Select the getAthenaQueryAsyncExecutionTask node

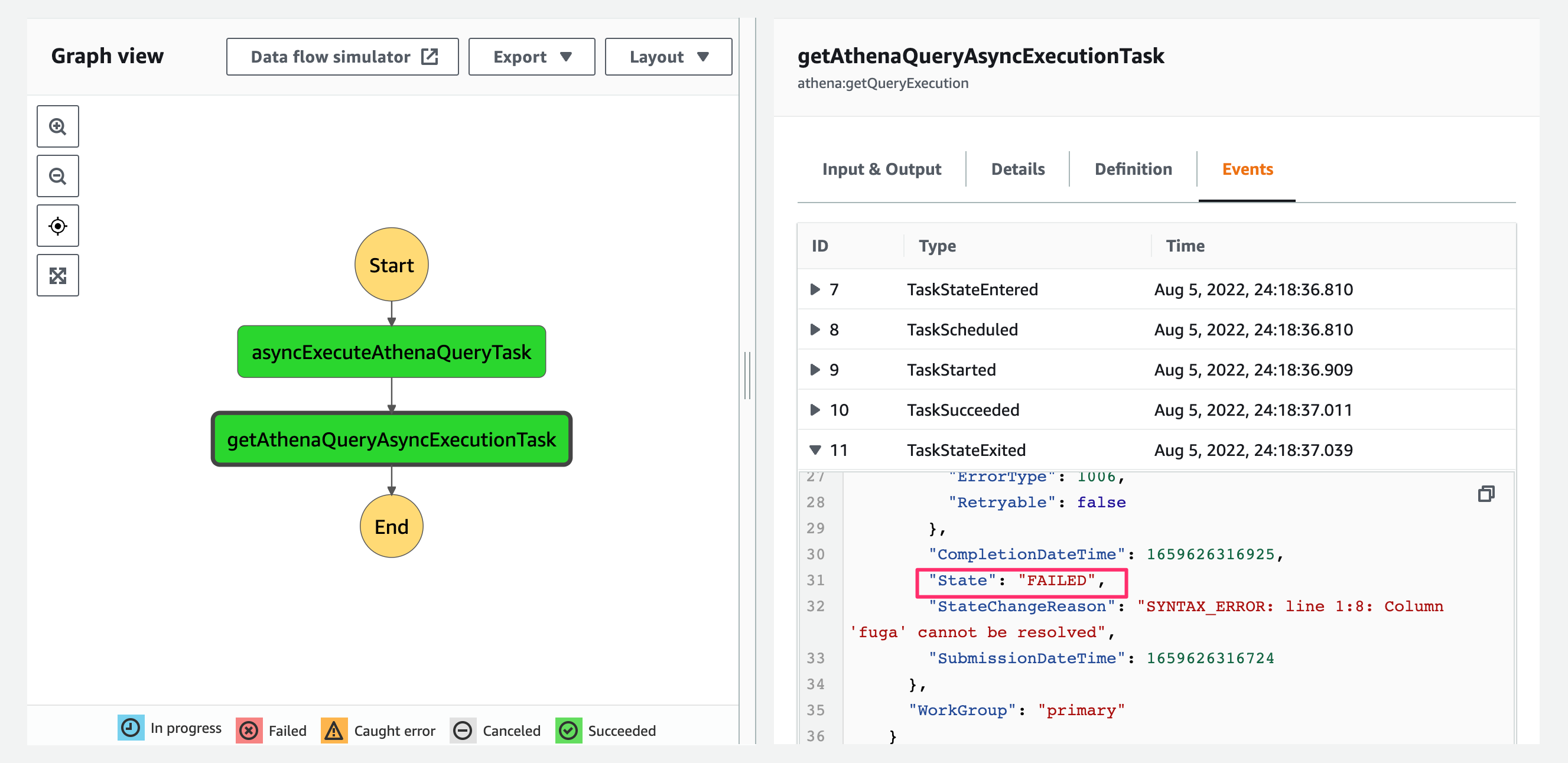pos(391,439)
